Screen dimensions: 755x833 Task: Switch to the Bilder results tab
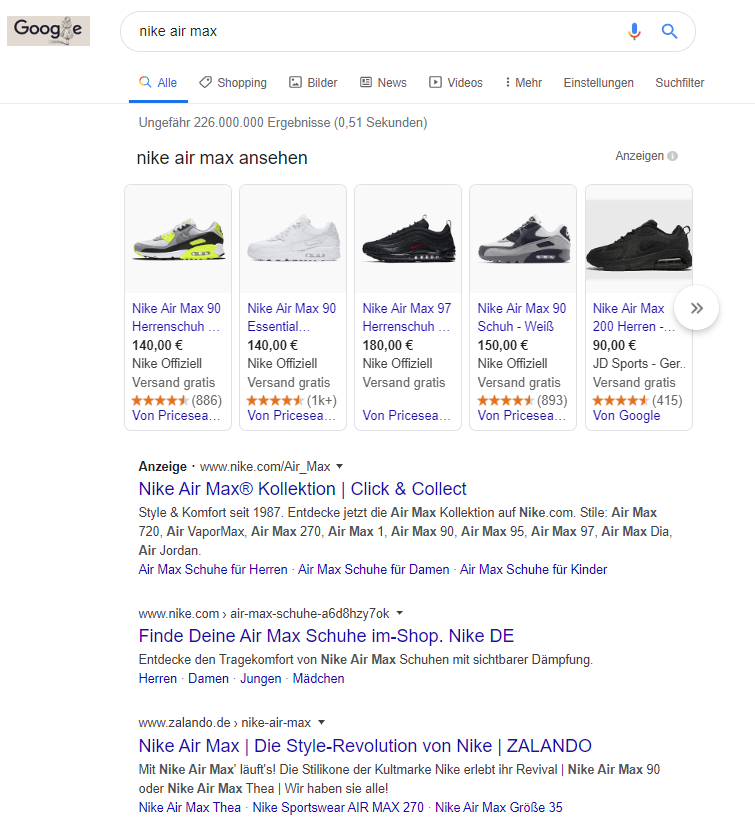coord(313,83)
